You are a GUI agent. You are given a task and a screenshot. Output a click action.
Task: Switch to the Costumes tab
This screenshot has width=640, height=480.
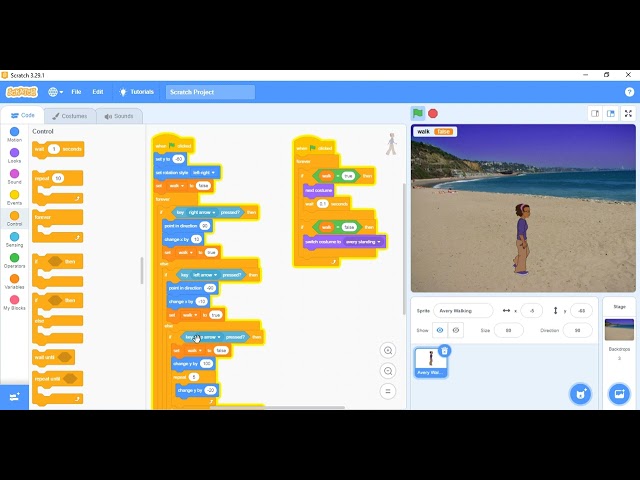[x=70, y=116]
